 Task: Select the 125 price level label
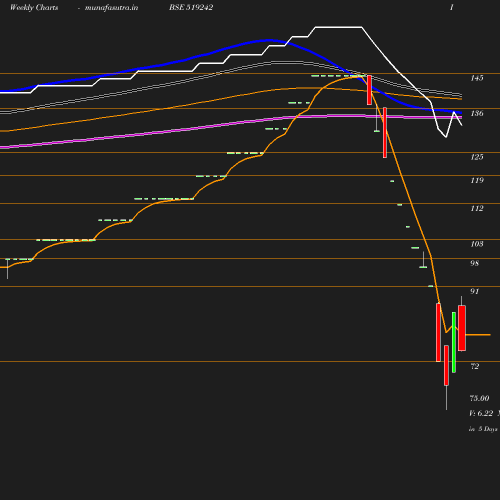[477, 157]
